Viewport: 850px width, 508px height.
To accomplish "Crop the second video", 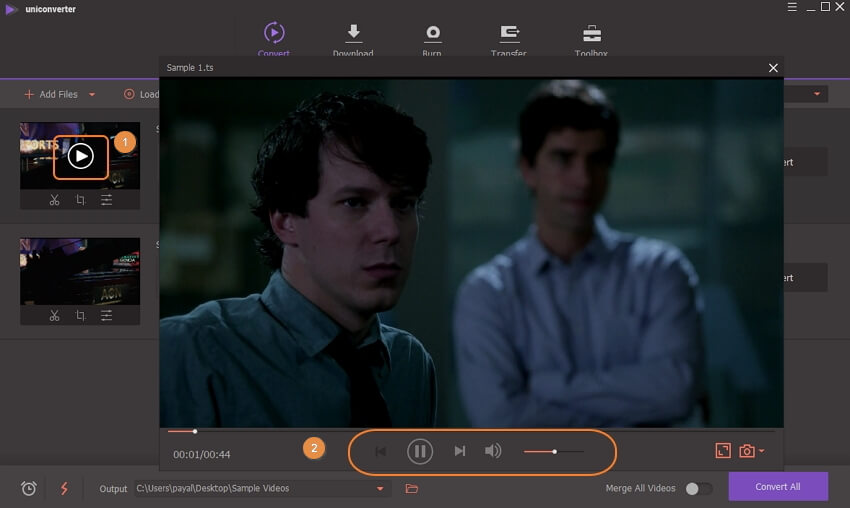I will tap(80, 316).
